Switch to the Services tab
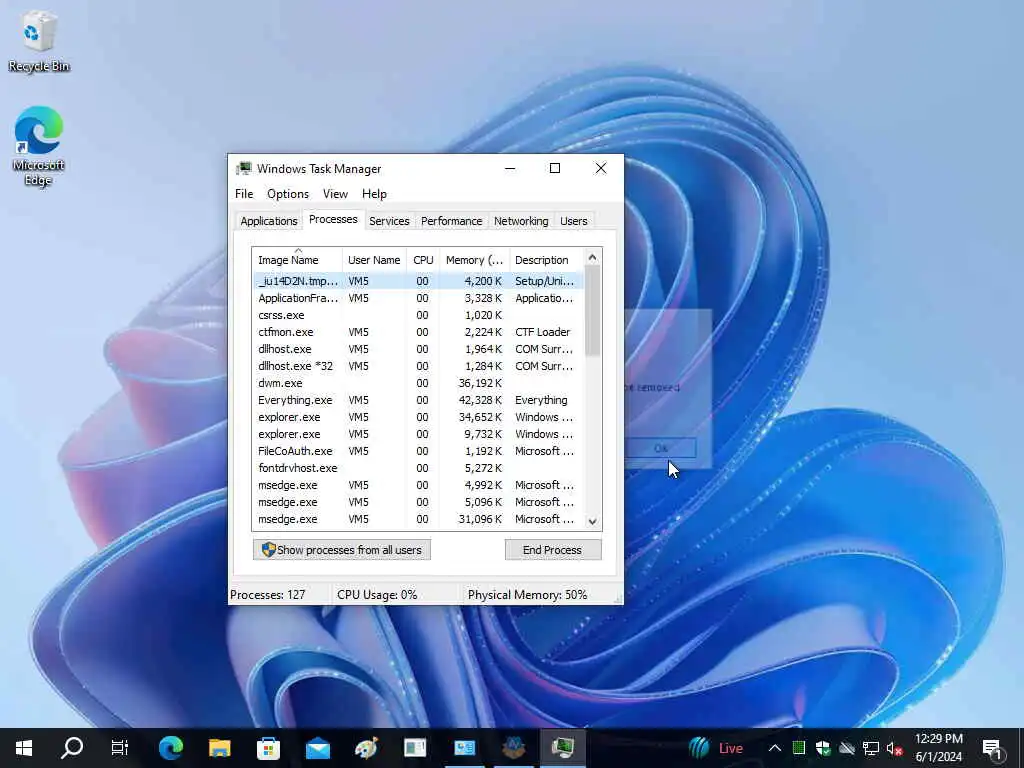This screenshot has width=1024, height=768. pos(389,221)
